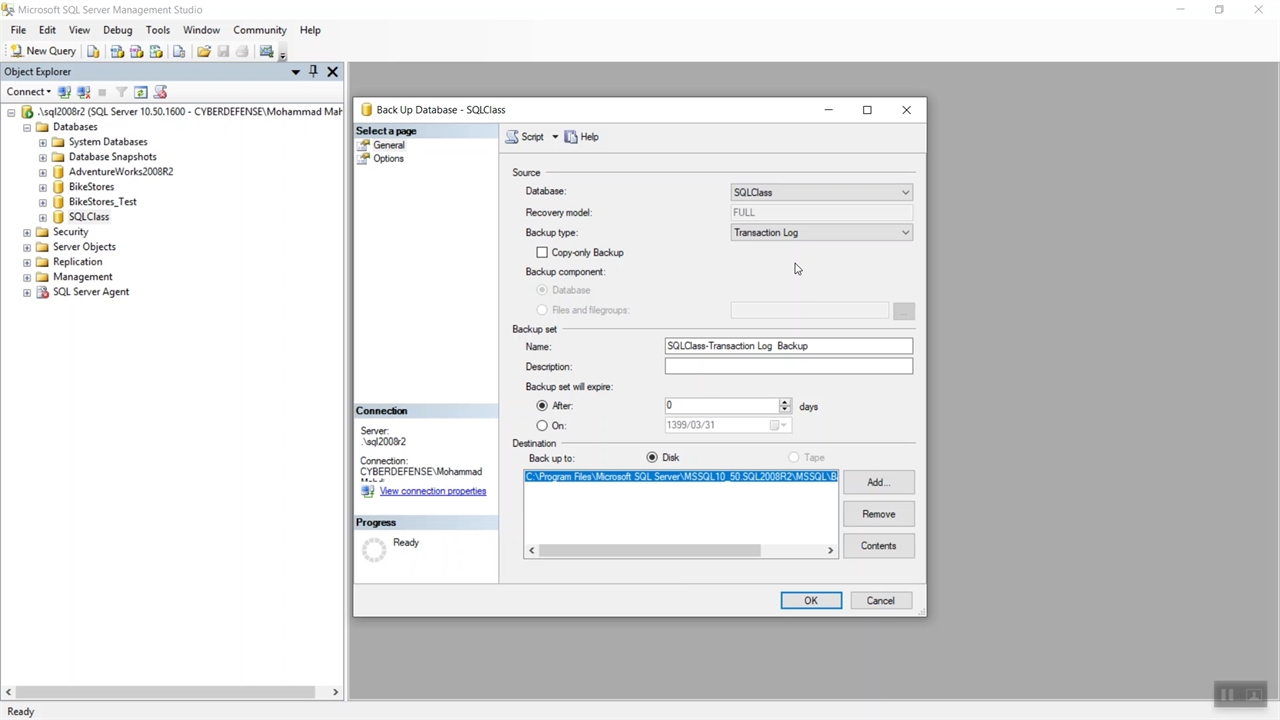Open the Activity Monitor icon in toolbar

(x=266, y=51)
